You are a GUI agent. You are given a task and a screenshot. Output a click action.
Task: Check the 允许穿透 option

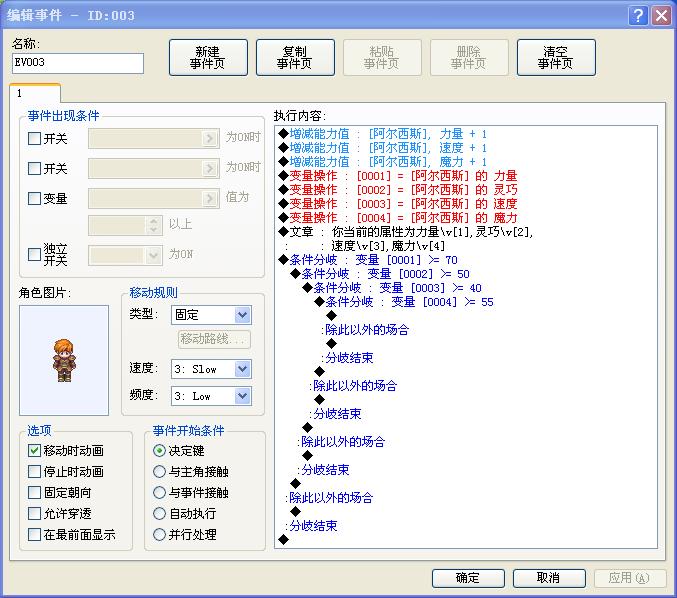click(34, 513)
